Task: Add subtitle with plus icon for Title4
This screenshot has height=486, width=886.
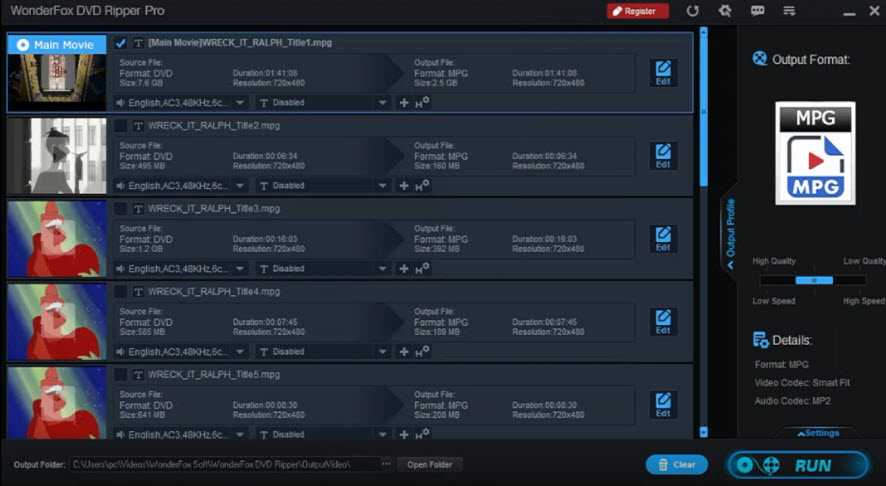Action: pyautogui.click(x=404, y=352)
